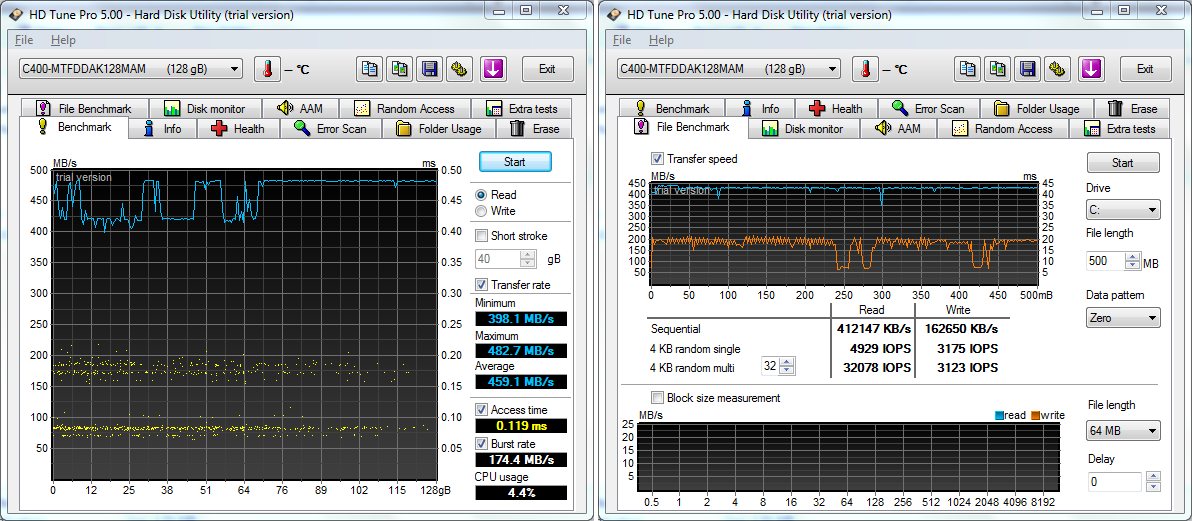
Task: Enable Block size measurement checkbox
Action: tap(658, 398)
